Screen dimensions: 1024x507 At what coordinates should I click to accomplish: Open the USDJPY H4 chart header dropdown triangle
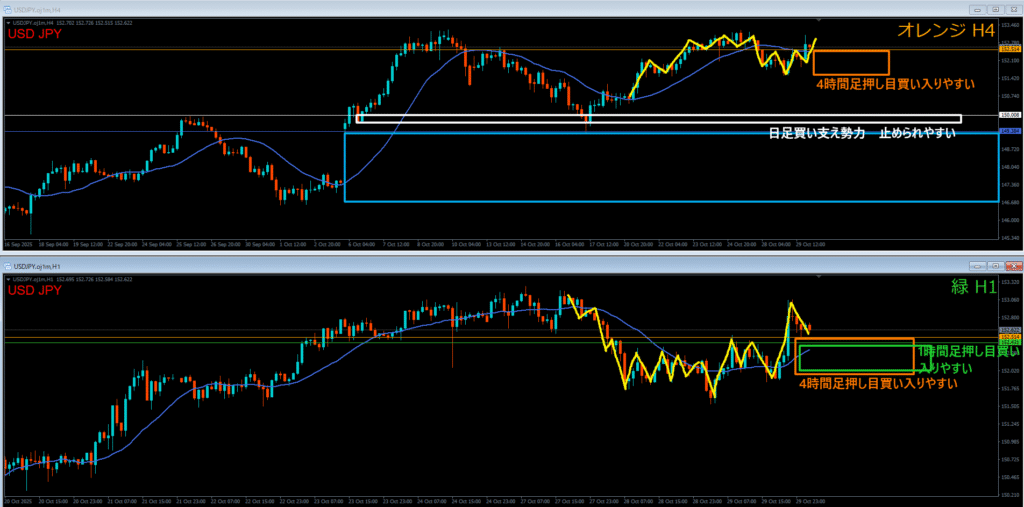pos(9,22)
